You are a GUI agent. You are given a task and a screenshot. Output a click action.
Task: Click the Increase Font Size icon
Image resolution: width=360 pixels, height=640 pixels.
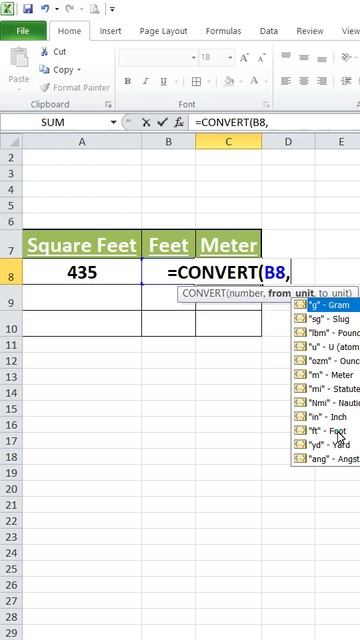point(244,58)
